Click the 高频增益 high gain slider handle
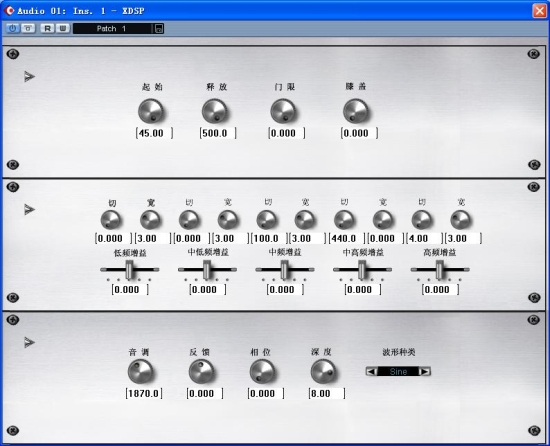550x446 pixels. [x=440, y=270]
